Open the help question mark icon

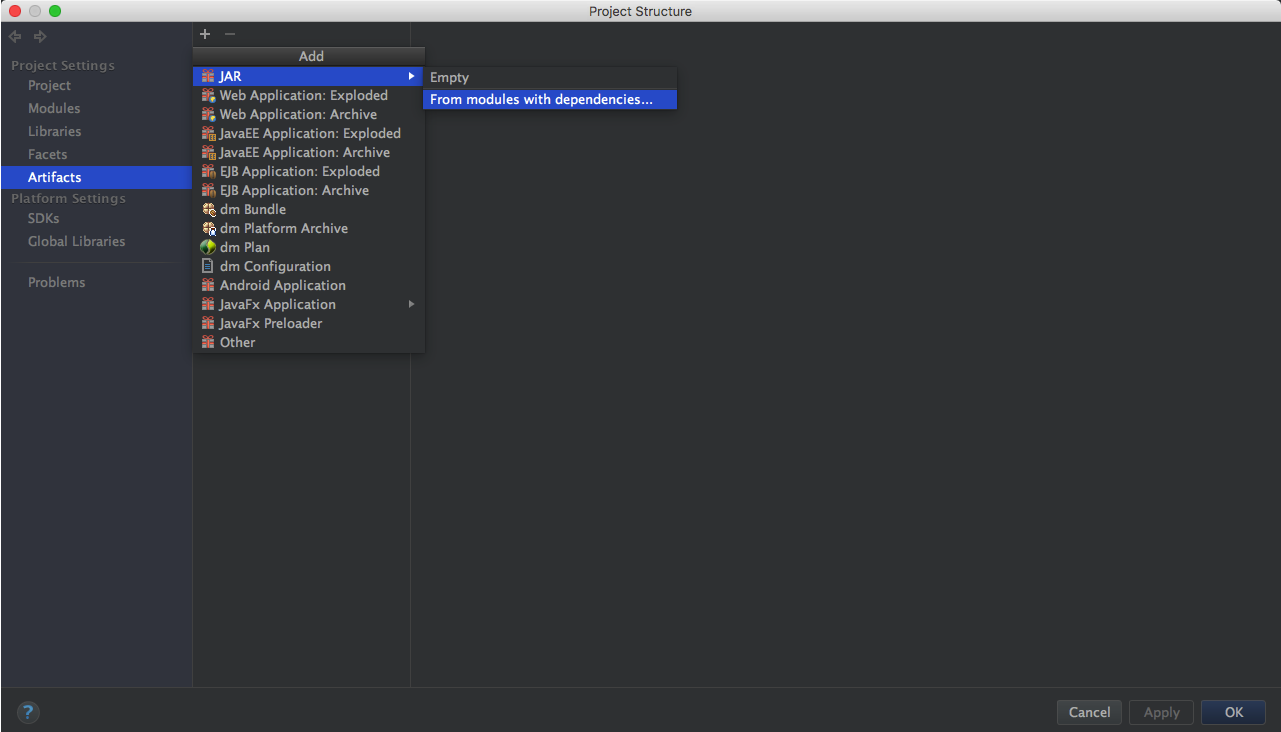click(29, 713)
